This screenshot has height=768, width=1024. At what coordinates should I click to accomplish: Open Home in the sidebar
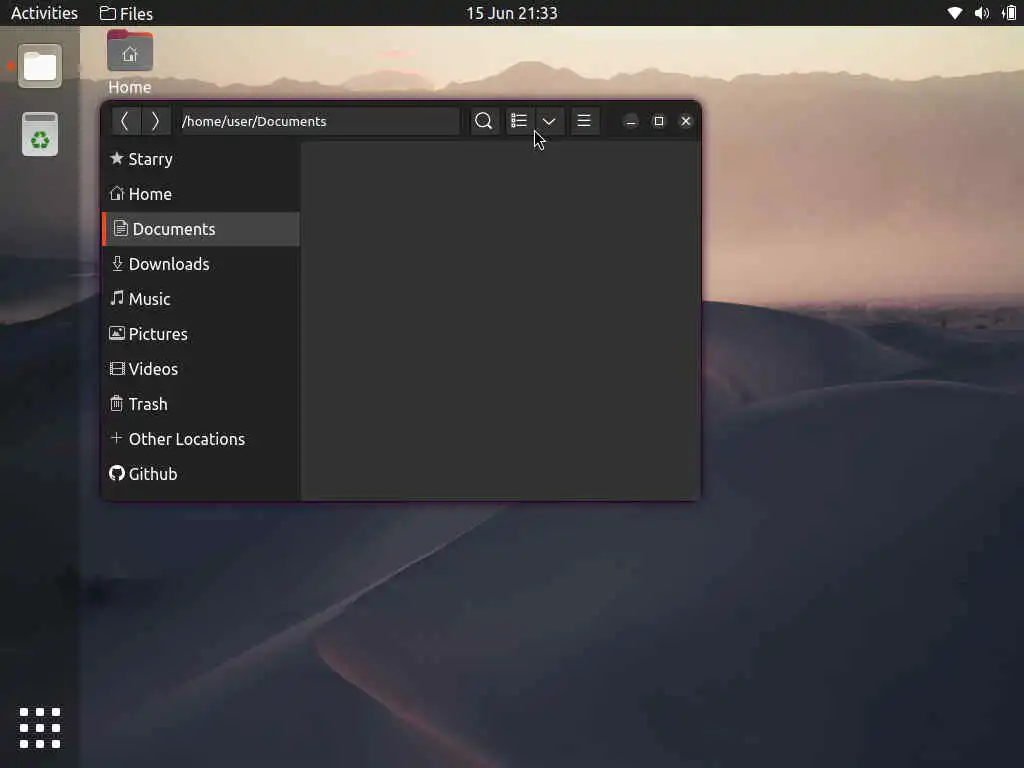coord(201,194)
